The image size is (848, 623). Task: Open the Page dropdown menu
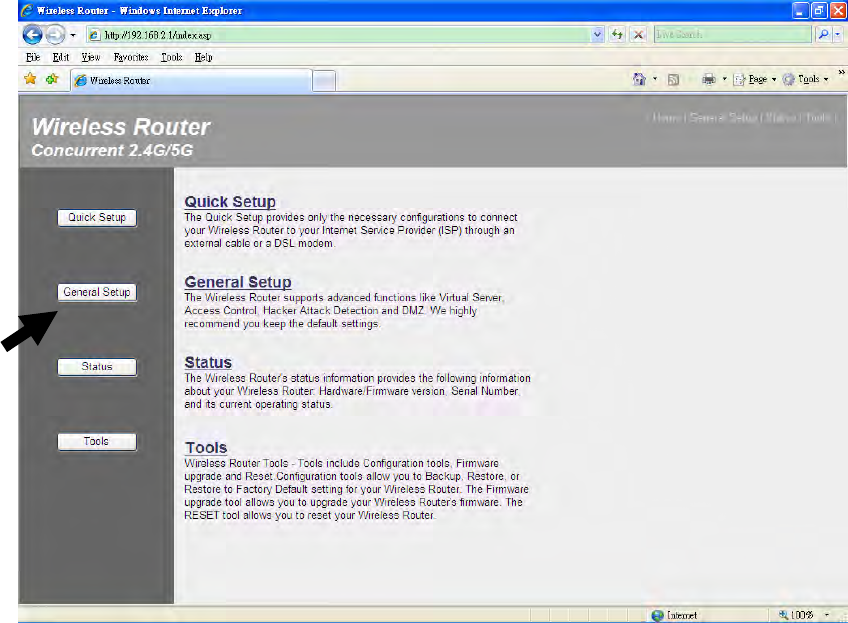(x=755, y=79)
